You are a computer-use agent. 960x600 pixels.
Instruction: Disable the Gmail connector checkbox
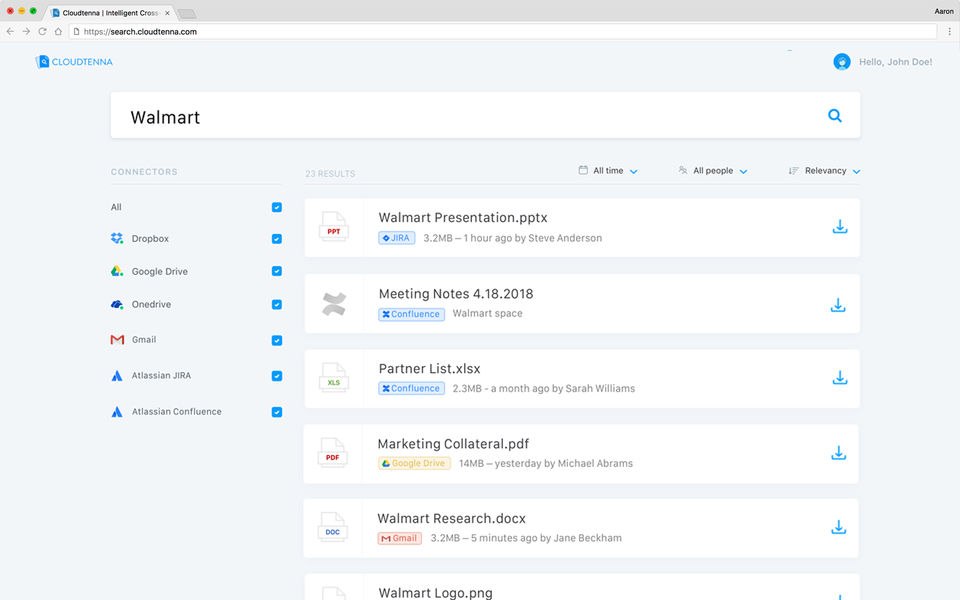click(277, 340)
